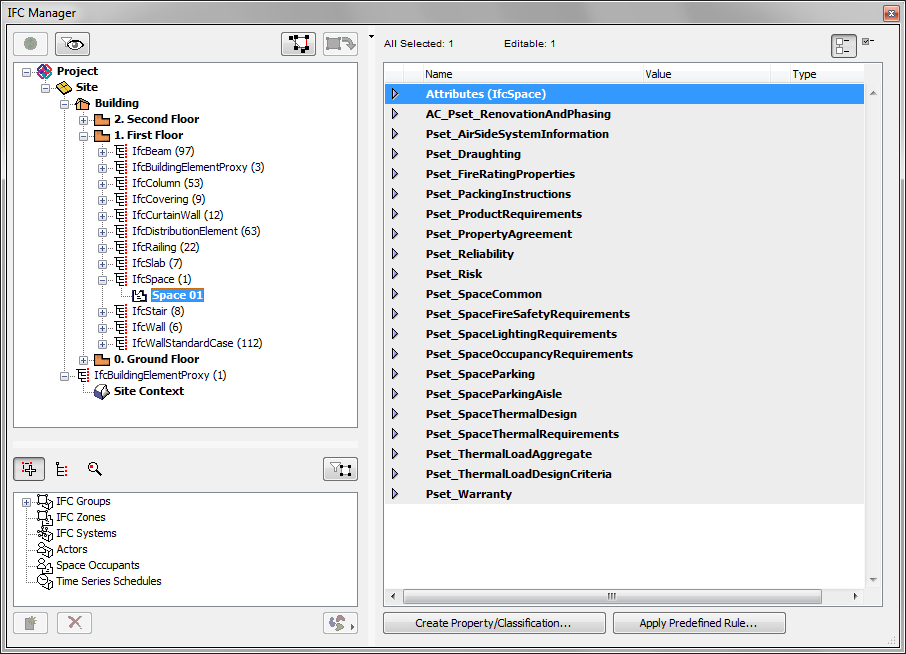
Task: Click the red selection marquee icon button
Action: (x=299, y=44)
